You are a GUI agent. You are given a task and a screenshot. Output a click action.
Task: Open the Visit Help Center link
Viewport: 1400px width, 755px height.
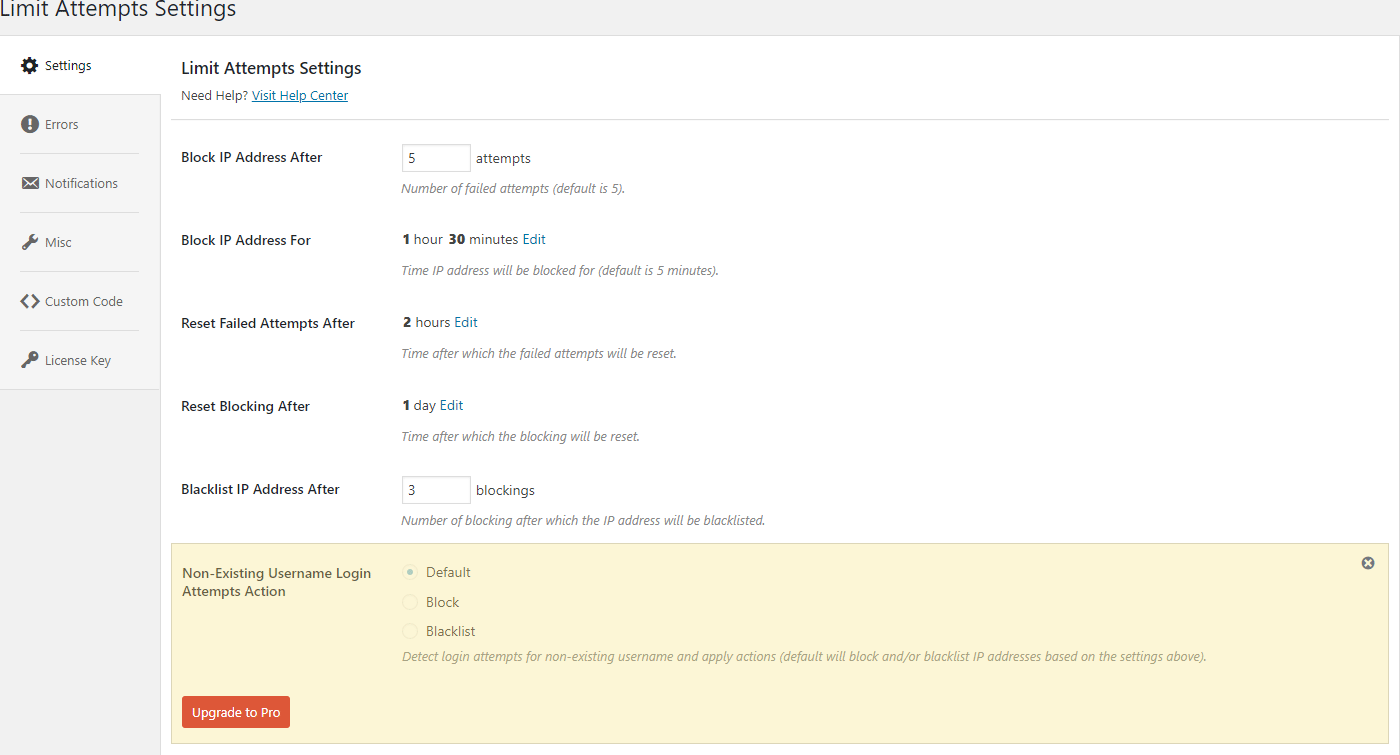(x=300, y=96)
